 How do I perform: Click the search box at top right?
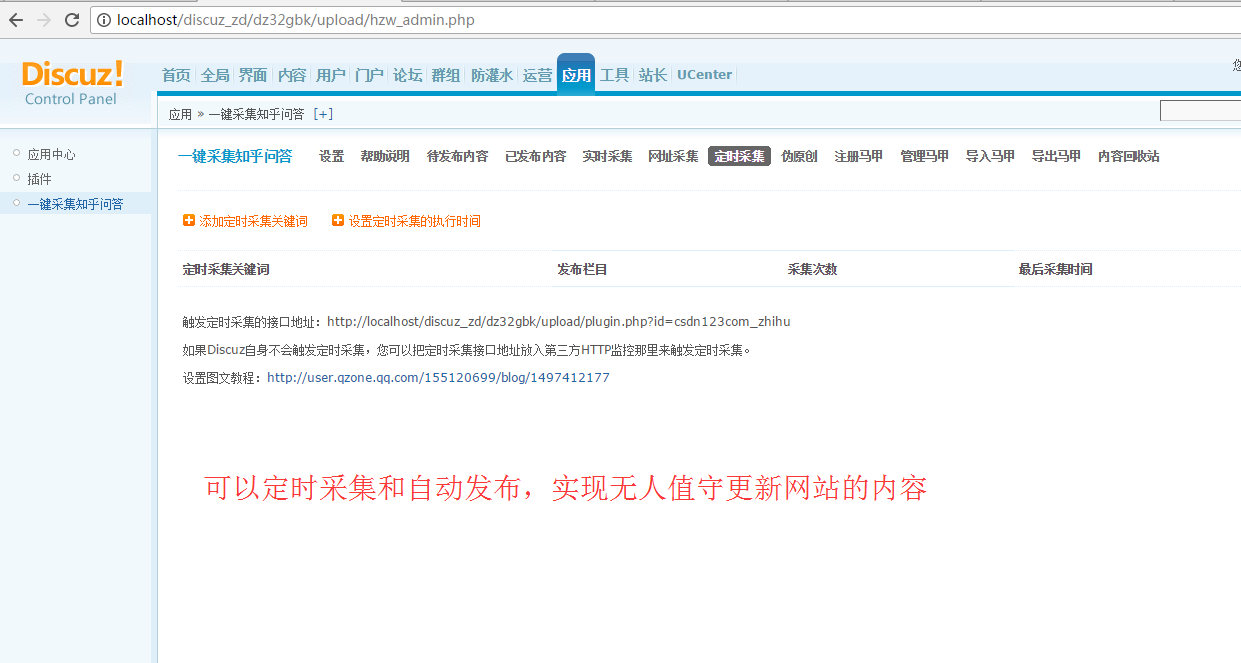click(1200, 111)
